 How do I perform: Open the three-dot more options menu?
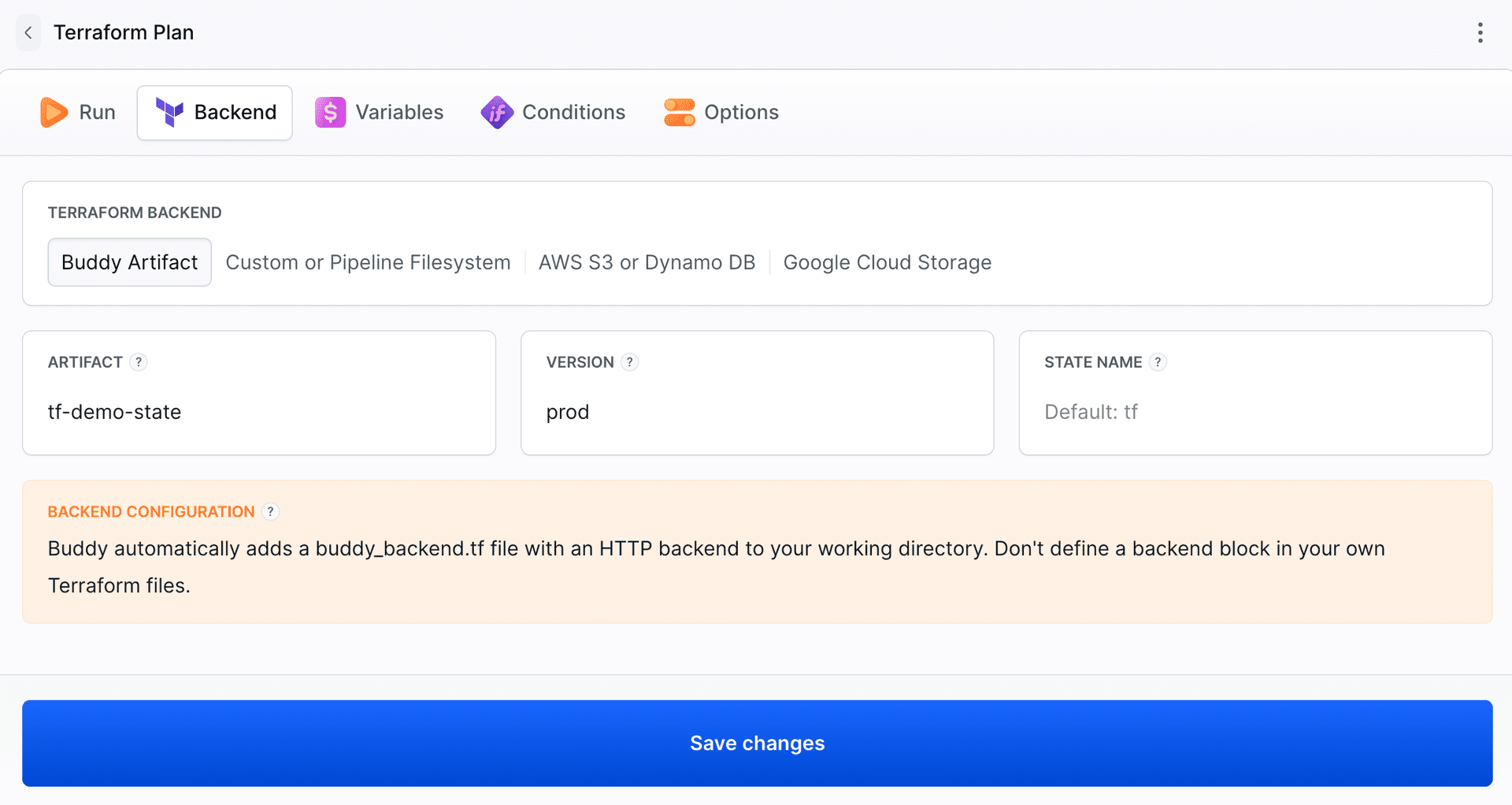click(1480, 32)
